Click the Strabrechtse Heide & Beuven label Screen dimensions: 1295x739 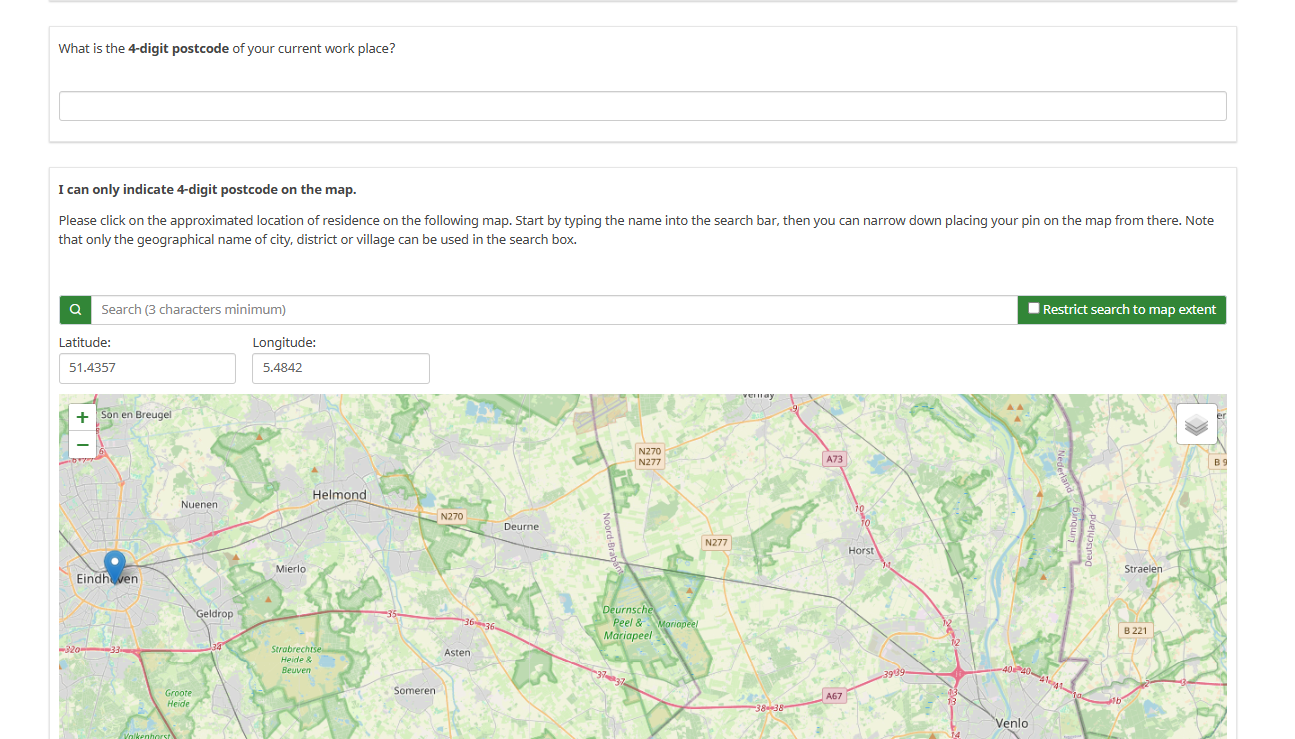tap(297, 659)
